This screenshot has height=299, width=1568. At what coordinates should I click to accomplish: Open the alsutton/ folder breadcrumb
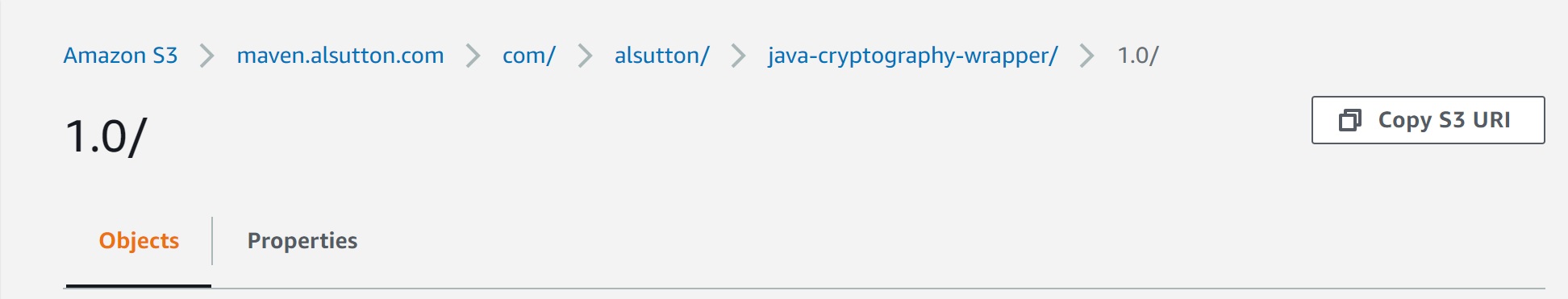point(662,56)
